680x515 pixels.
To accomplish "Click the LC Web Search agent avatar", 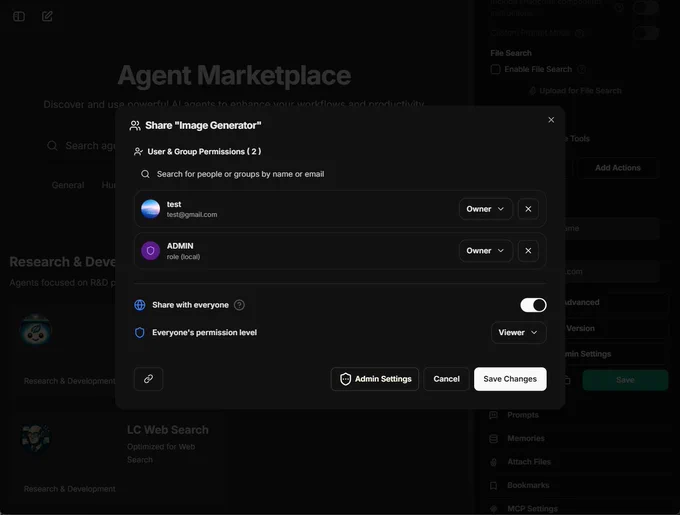I will pos(36,438).
